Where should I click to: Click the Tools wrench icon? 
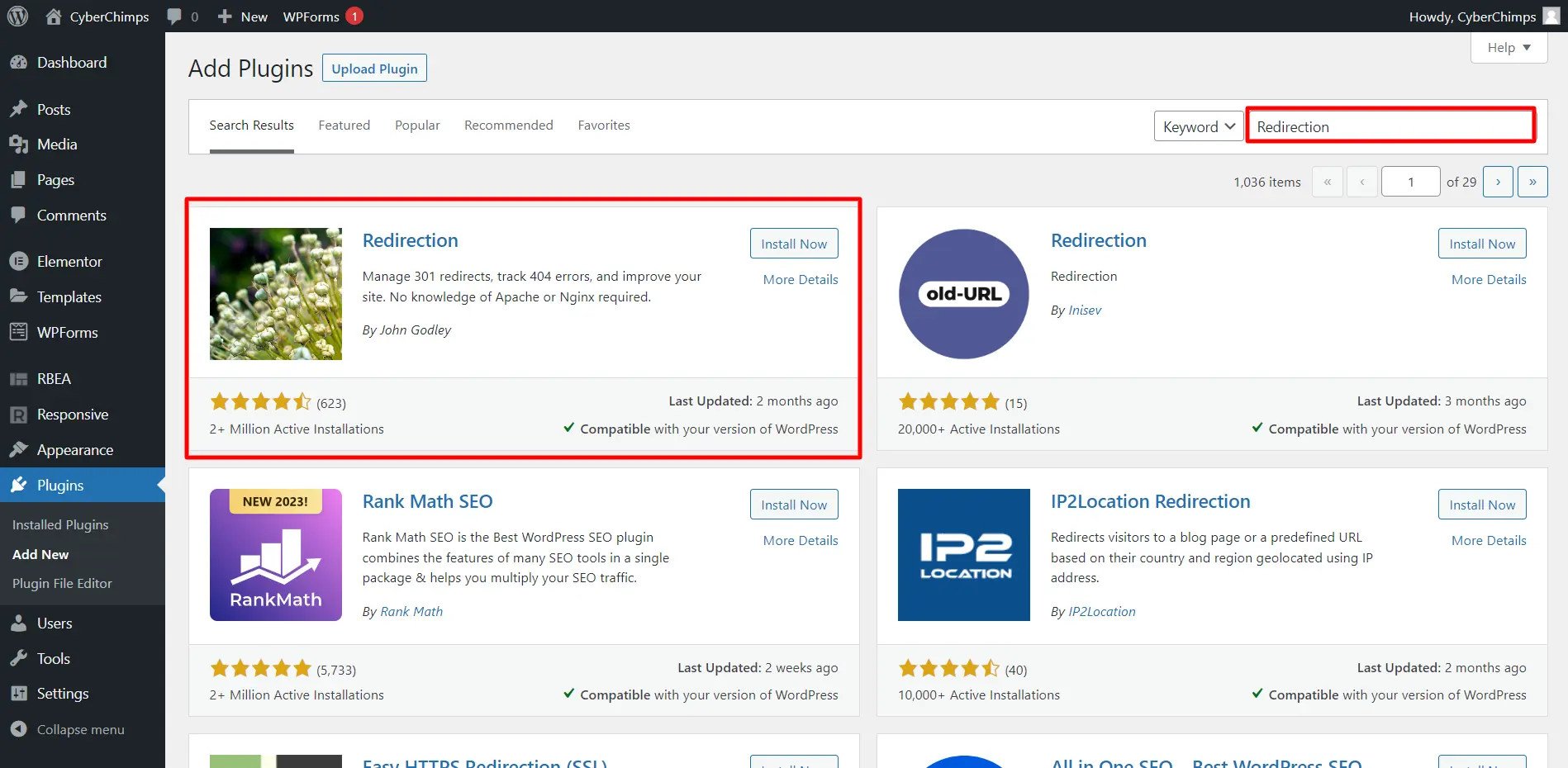click(18, 659)
